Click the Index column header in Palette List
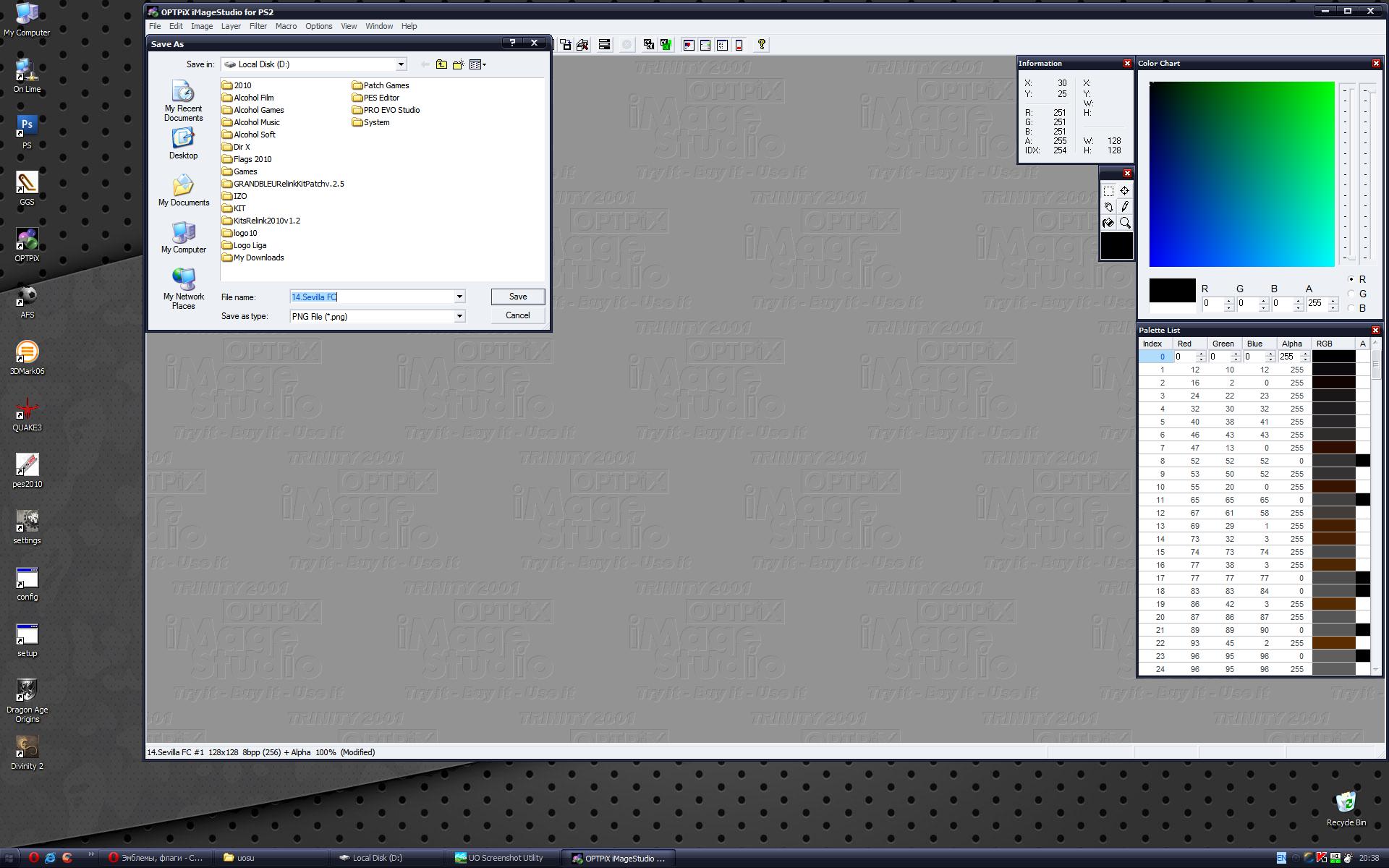Screen dimensions: 1389x868 point(1156,344)
